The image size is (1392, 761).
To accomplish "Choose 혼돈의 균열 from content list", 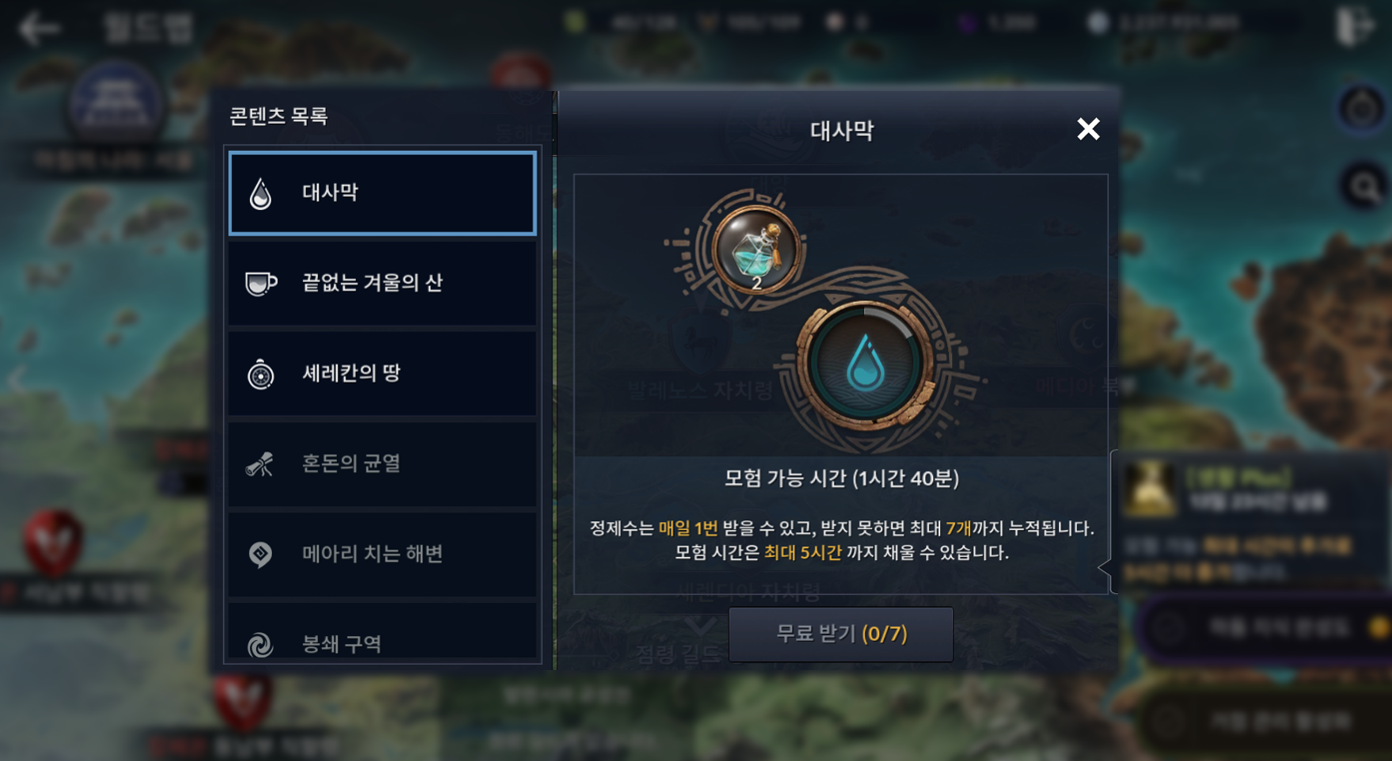I will coord(382,464).
